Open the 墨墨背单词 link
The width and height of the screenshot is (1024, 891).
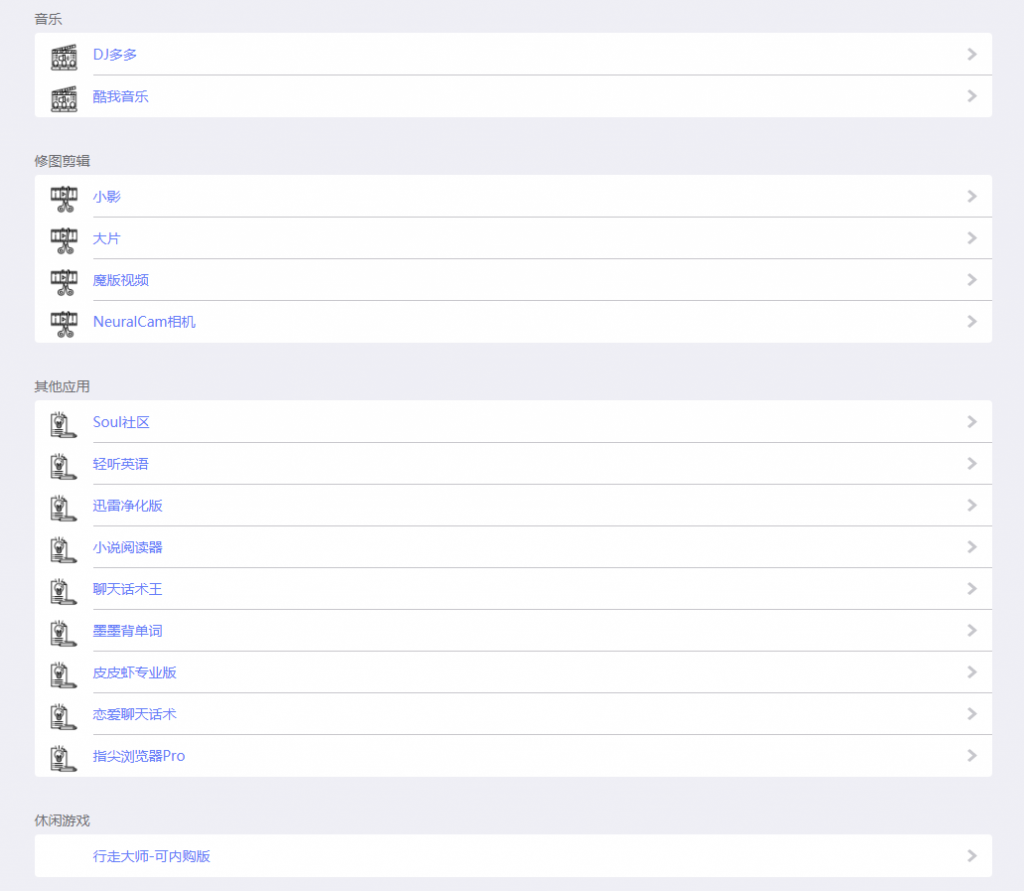(x=127, y=631)
